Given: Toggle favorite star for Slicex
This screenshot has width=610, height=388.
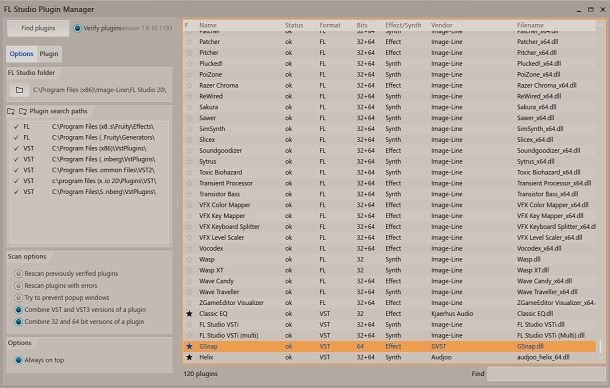Looking at the screenshot, I should point(189,140).
